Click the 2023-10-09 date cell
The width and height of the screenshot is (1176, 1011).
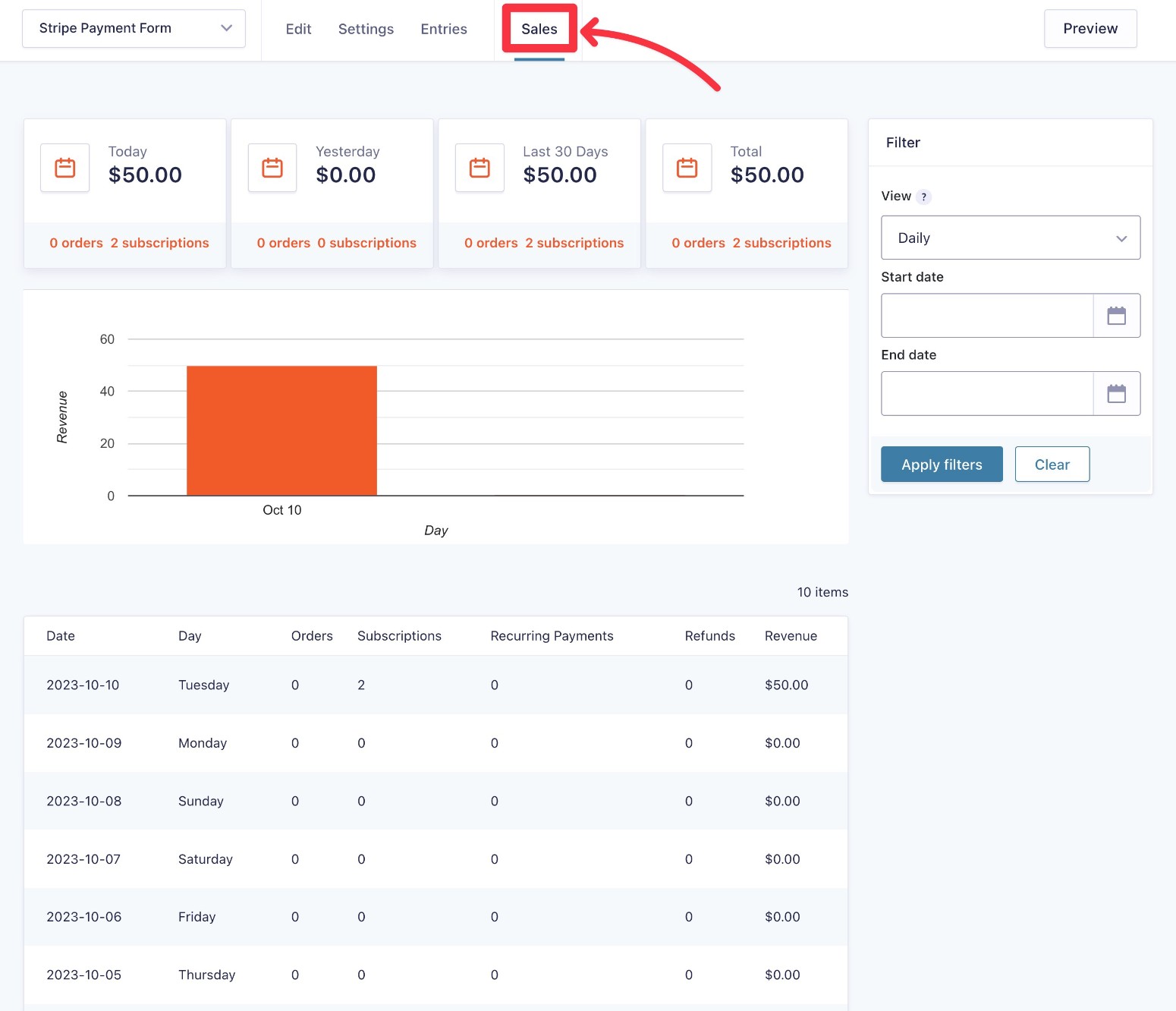(x=83, y=743)
